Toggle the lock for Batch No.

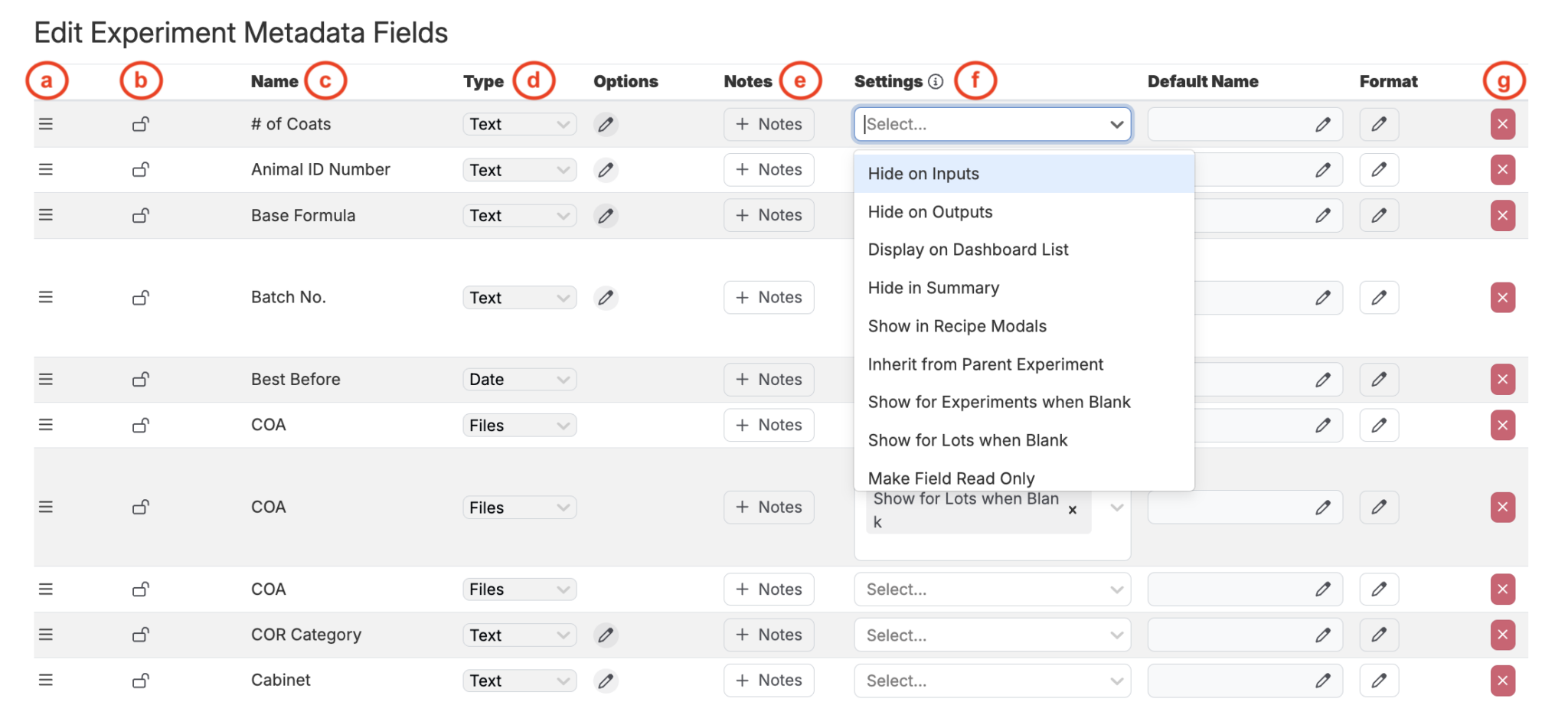[x=141, y=297]
